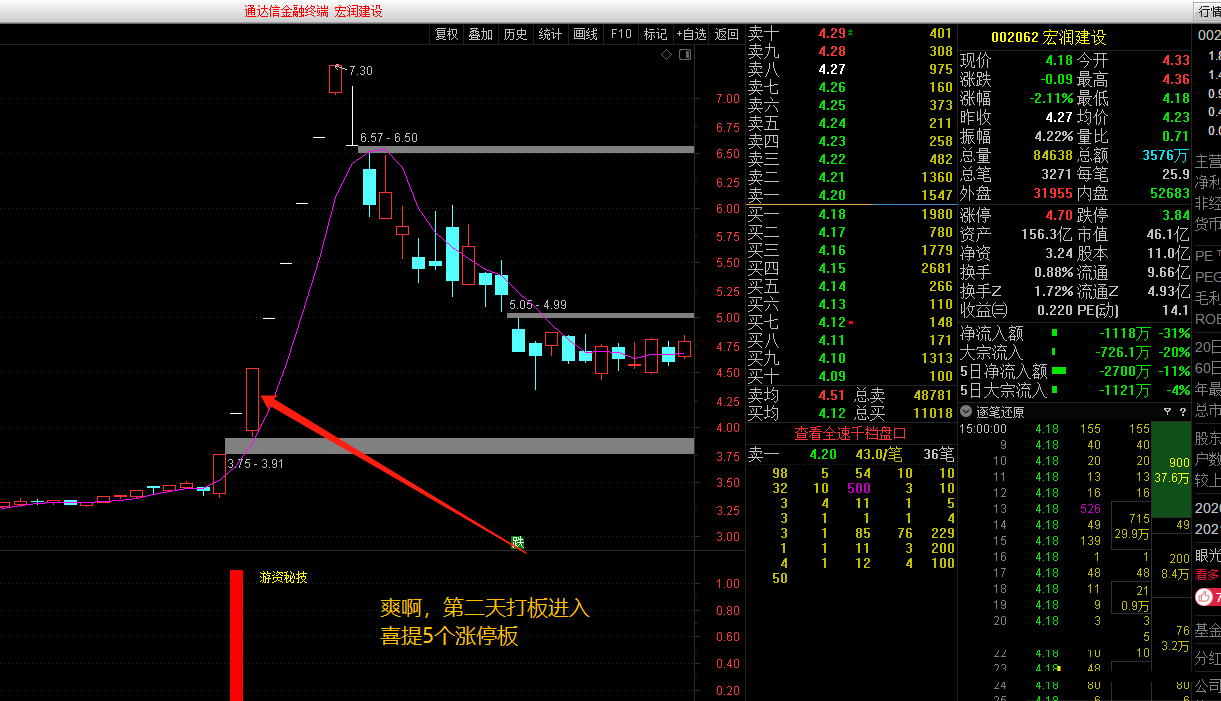Click the 标记 mark button
This screenshot has width=1221, height=701.
pos(655,34)
